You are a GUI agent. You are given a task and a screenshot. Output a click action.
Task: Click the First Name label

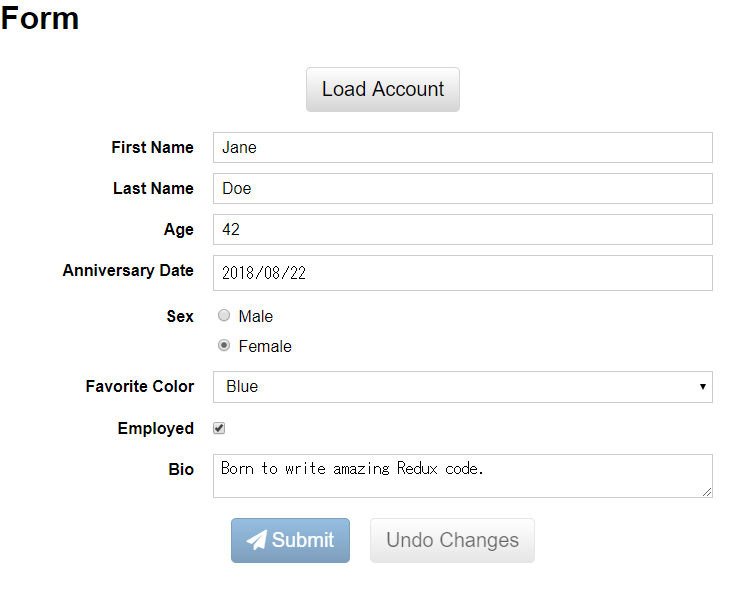click(152, 147)
